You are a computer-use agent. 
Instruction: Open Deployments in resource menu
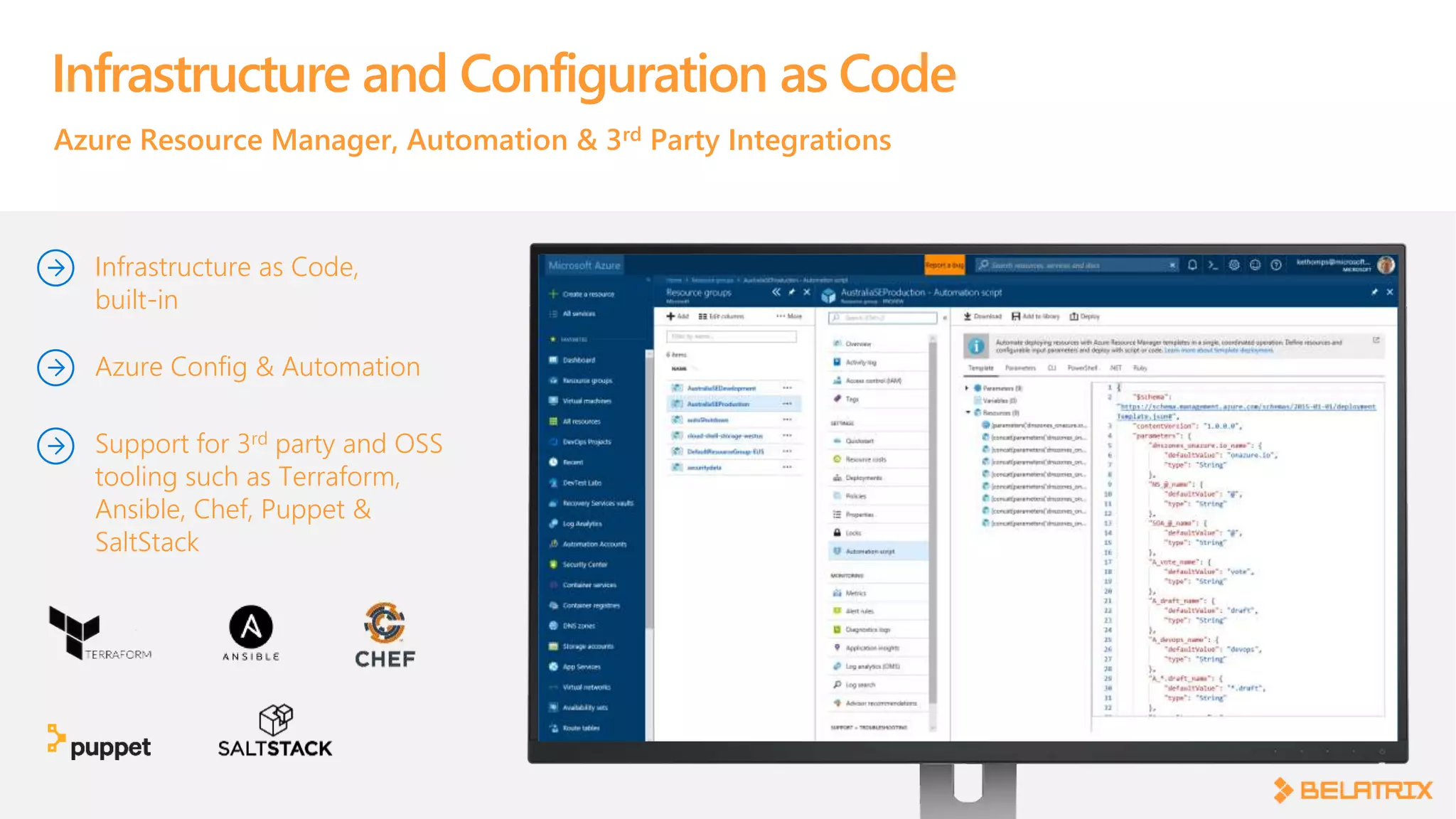coord(879,478)
